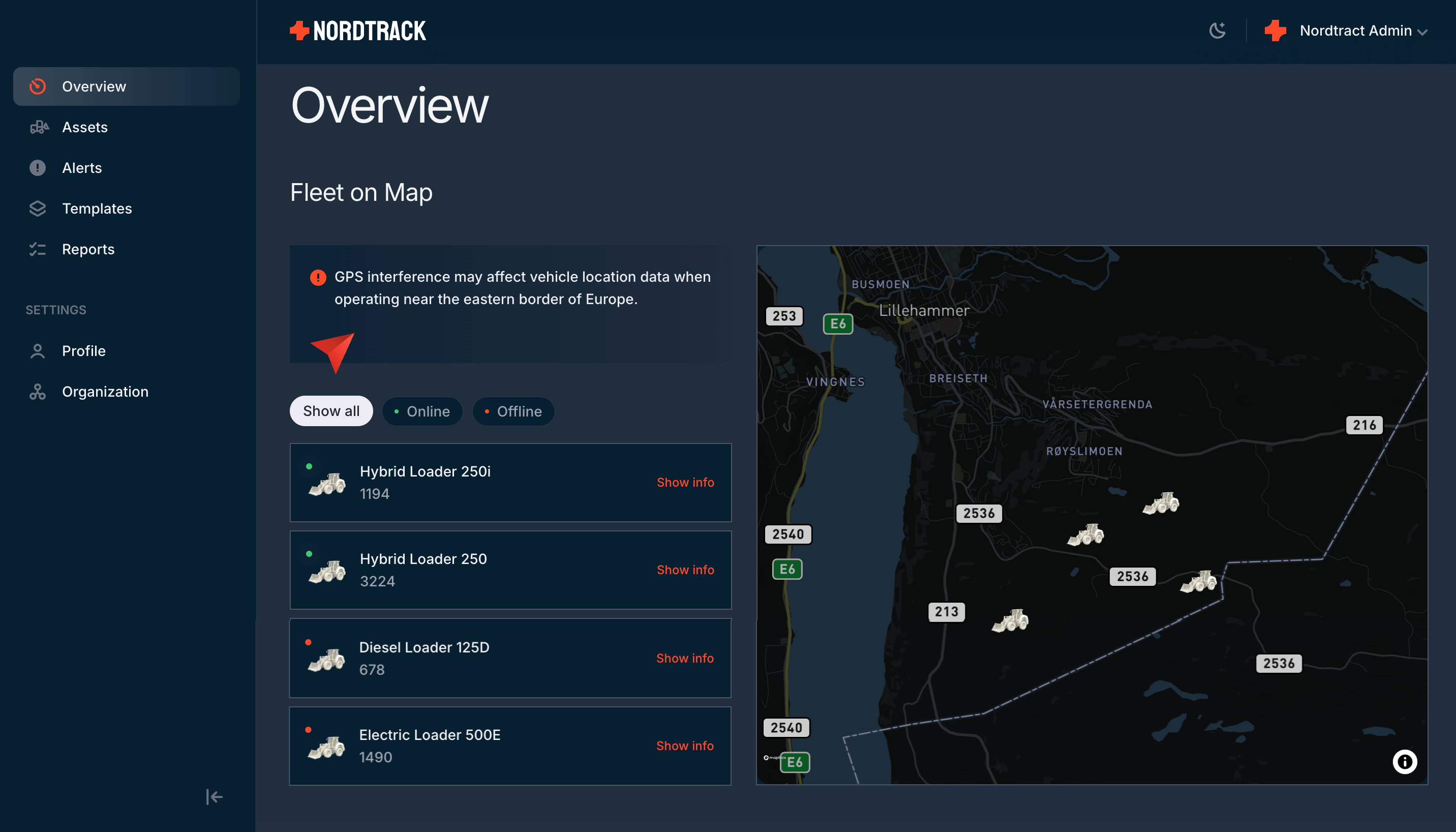Show info for Diesel Loader 125D
Image resolution: width=1456 pixels, height=832 pixels.
coord(684,658)
